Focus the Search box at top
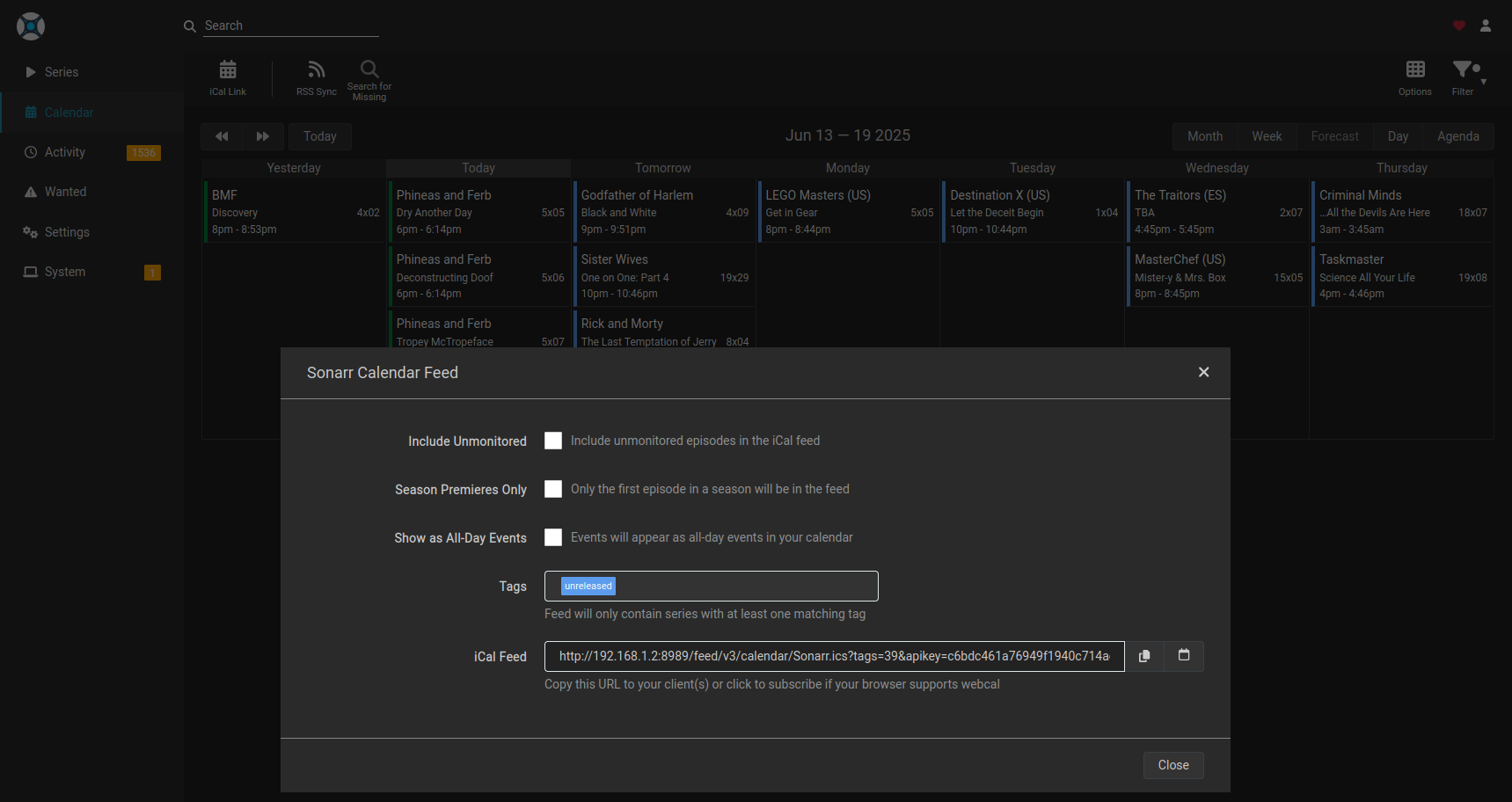Image resolution: width=1512 pixels, height=802 pixels. 291,26
